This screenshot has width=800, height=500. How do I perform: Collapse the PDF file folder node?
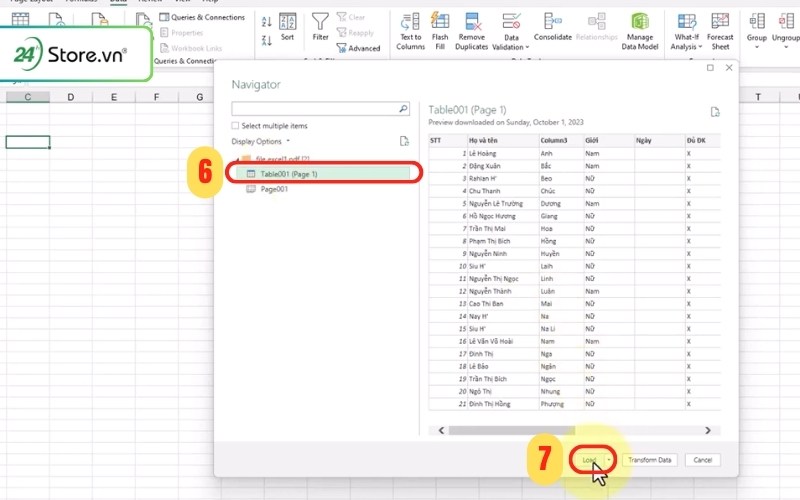pyautogui.click(x=237, y=159)
